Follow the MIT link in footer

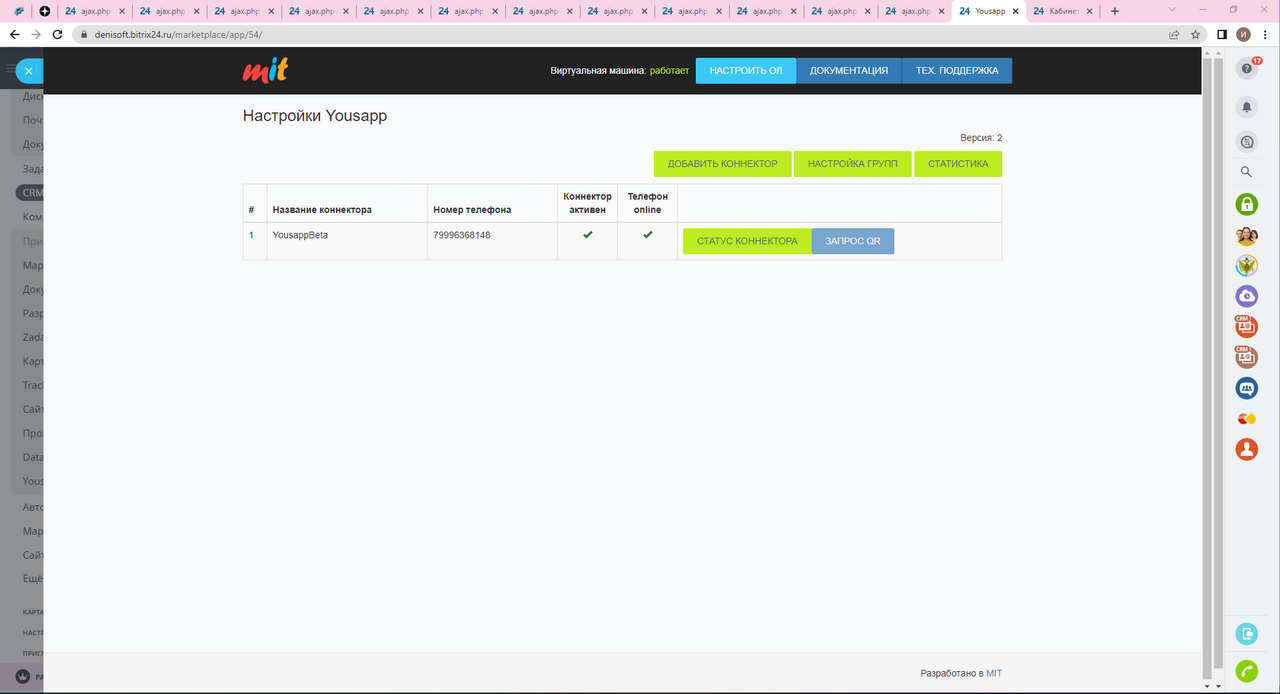994,673
